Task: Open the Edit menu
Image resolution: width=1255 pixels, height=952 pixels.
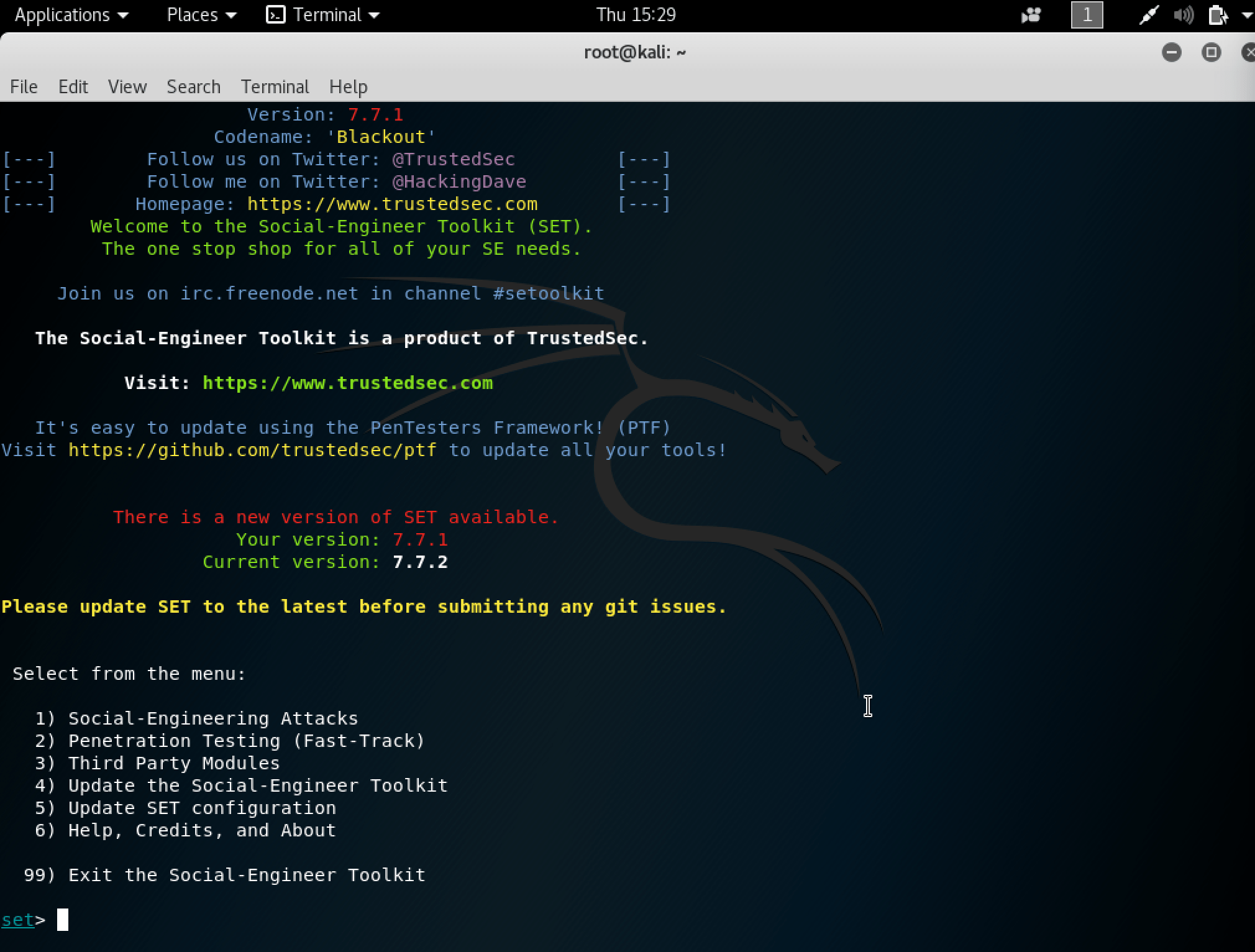Action: point(73,87)
